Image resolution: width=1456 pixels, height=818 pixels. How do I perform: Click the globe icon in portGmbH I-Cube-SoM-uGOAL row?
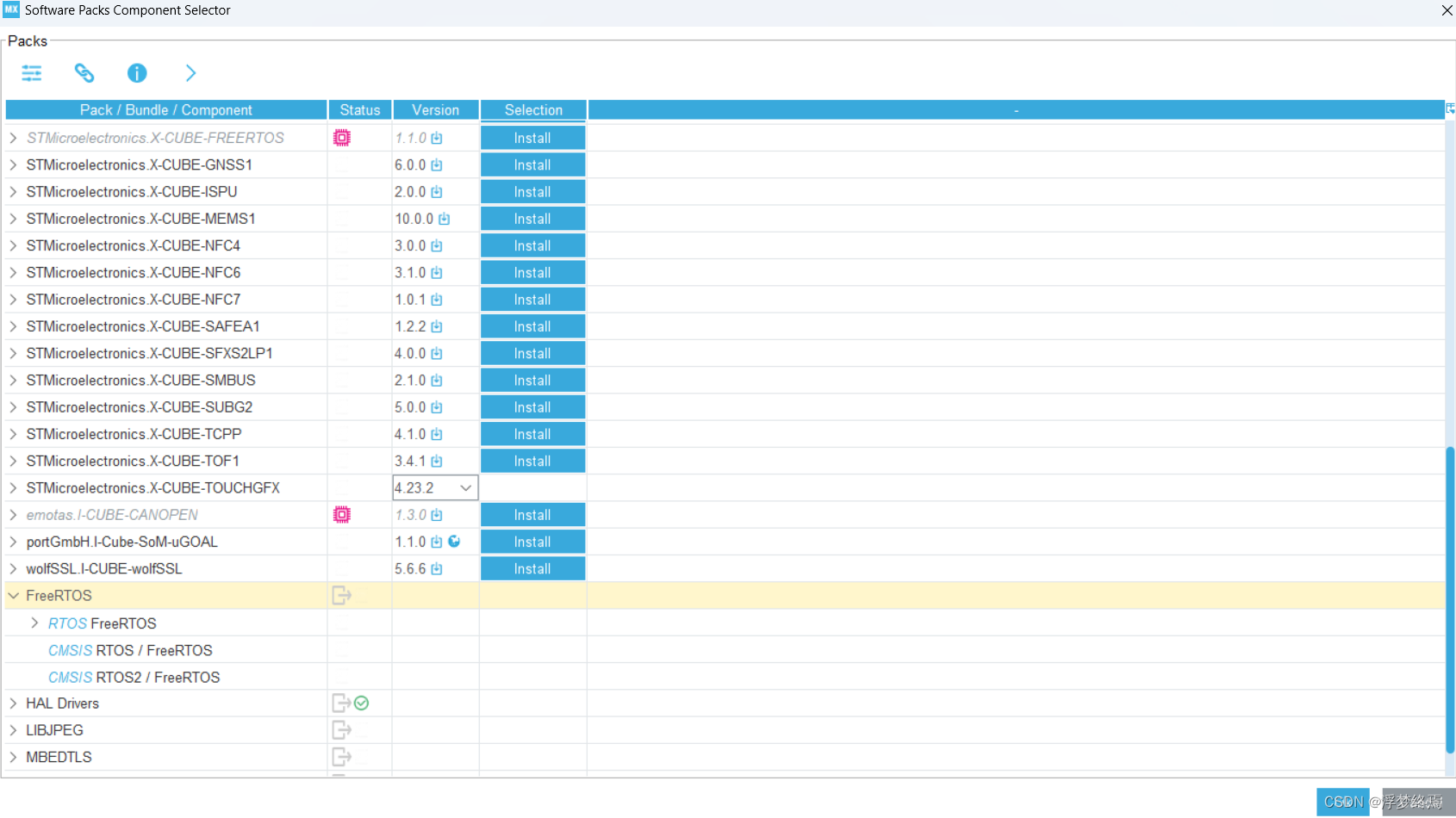point(454,542)
